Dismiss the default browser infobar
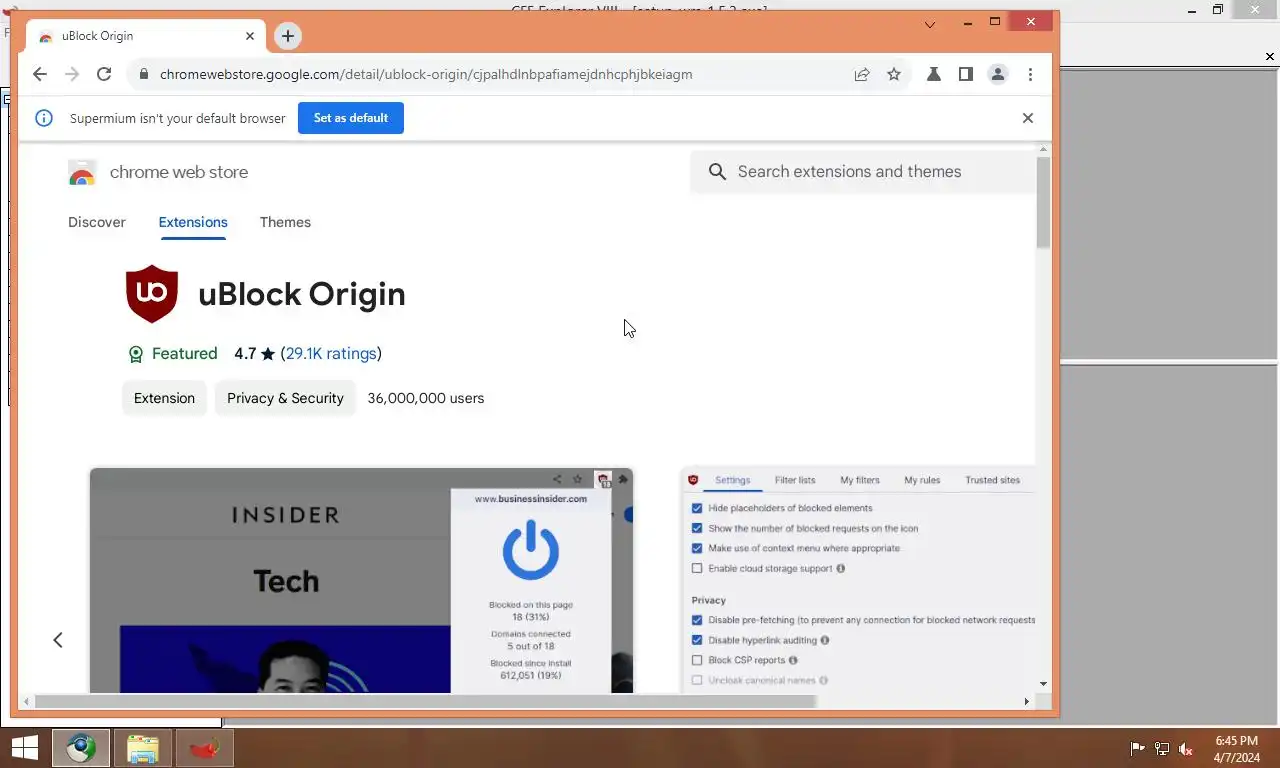Screen dimensions: 1280x768 pos(1027,118)
